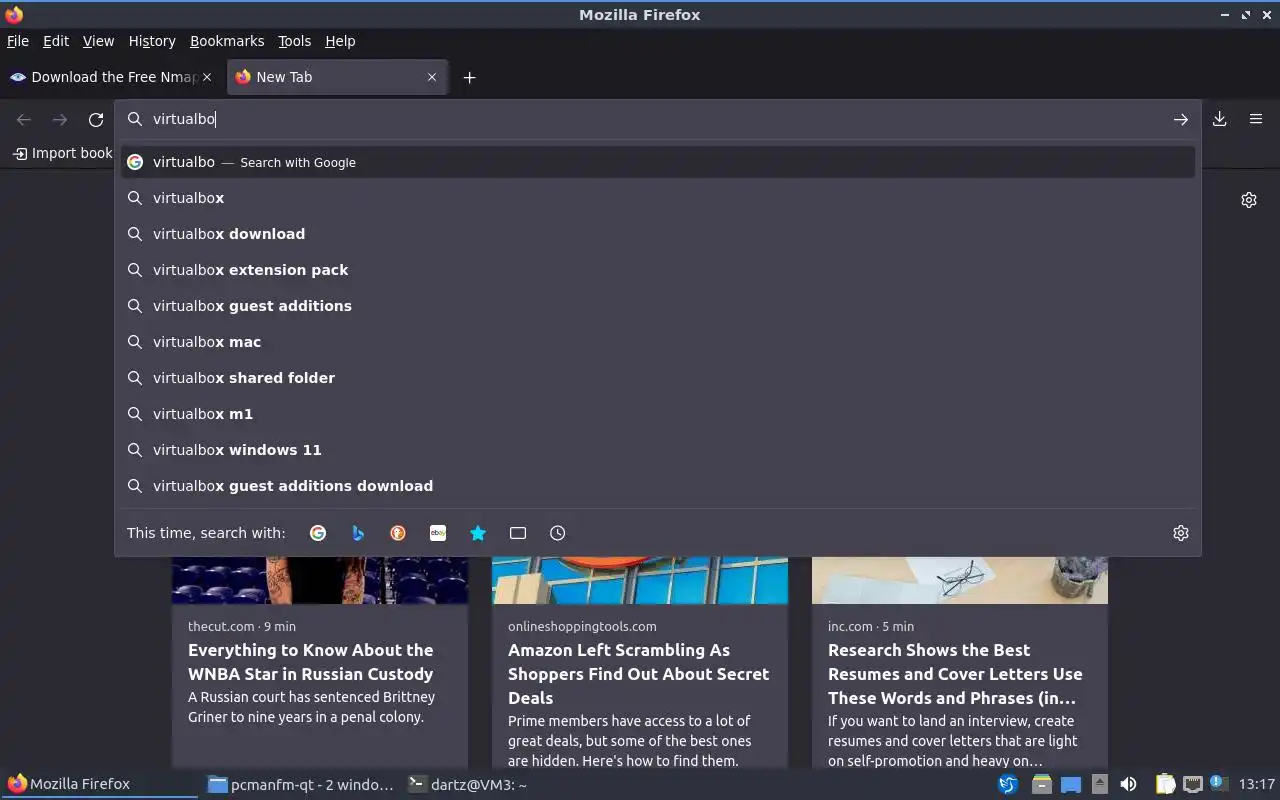
Task: Open the Help menu
Action: tap(340, 41)
